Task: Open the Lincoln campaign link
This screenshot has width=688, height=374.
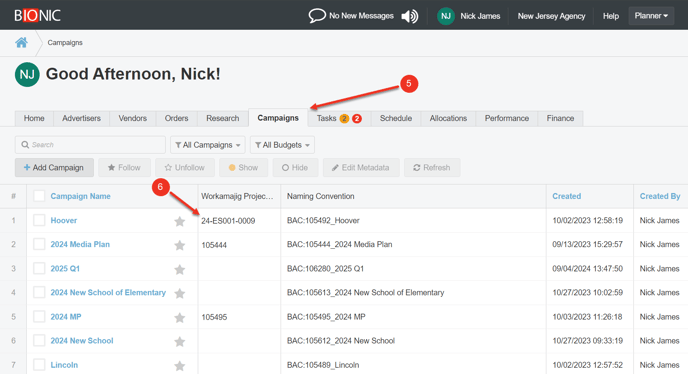Action: click(x=64, y=365)
